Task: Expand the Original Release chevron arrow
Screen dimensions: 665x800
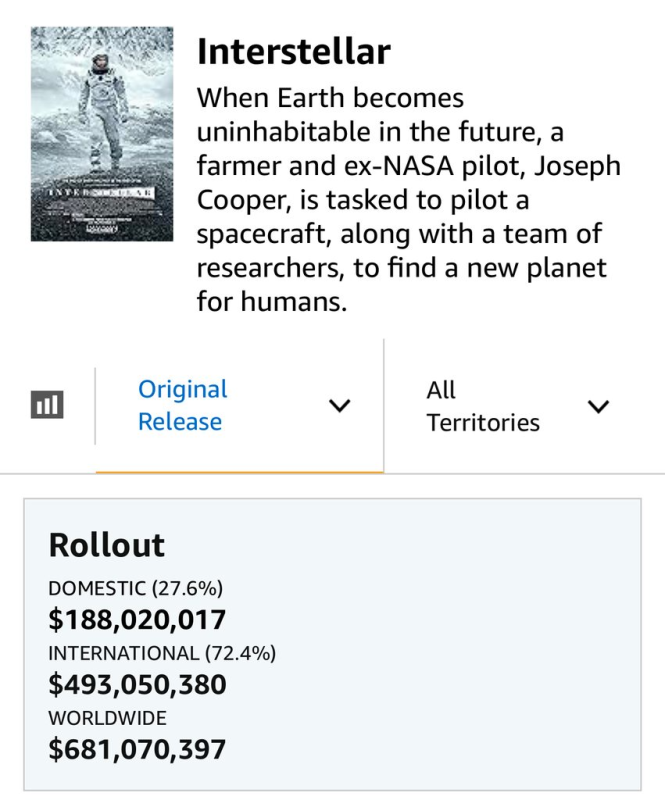Action: [340, 406]
